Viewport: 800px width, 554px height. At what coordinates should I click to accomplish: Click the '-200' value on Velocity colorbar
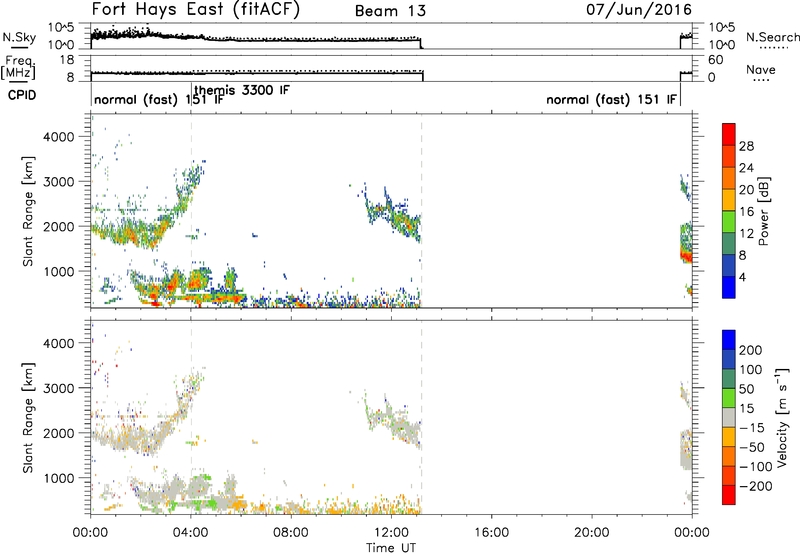[x=756, y=486]
